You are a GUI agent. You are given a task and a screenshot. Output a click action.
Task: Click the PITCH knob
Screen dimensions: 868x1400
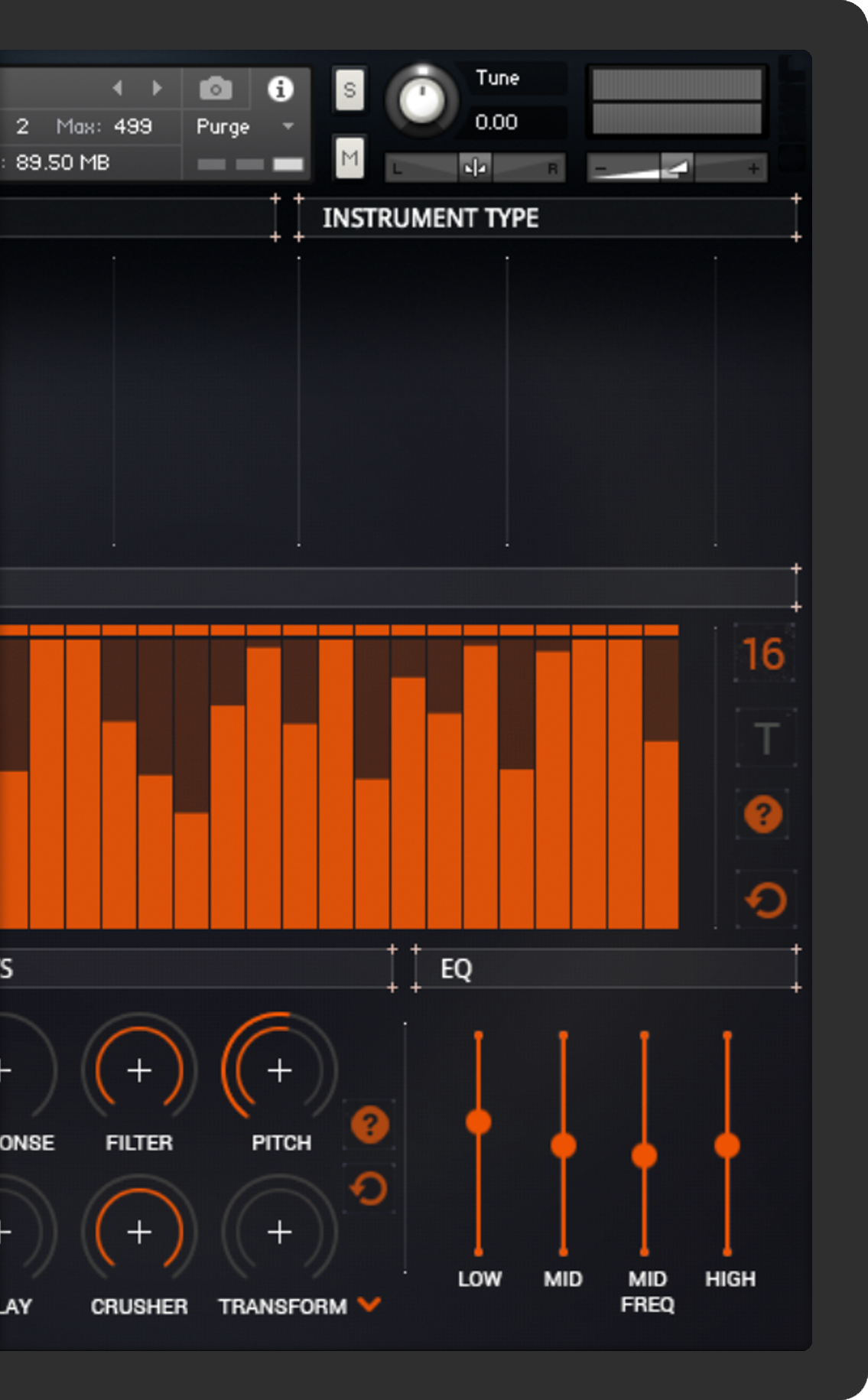pyautogui.click(x=280, y=1070)
